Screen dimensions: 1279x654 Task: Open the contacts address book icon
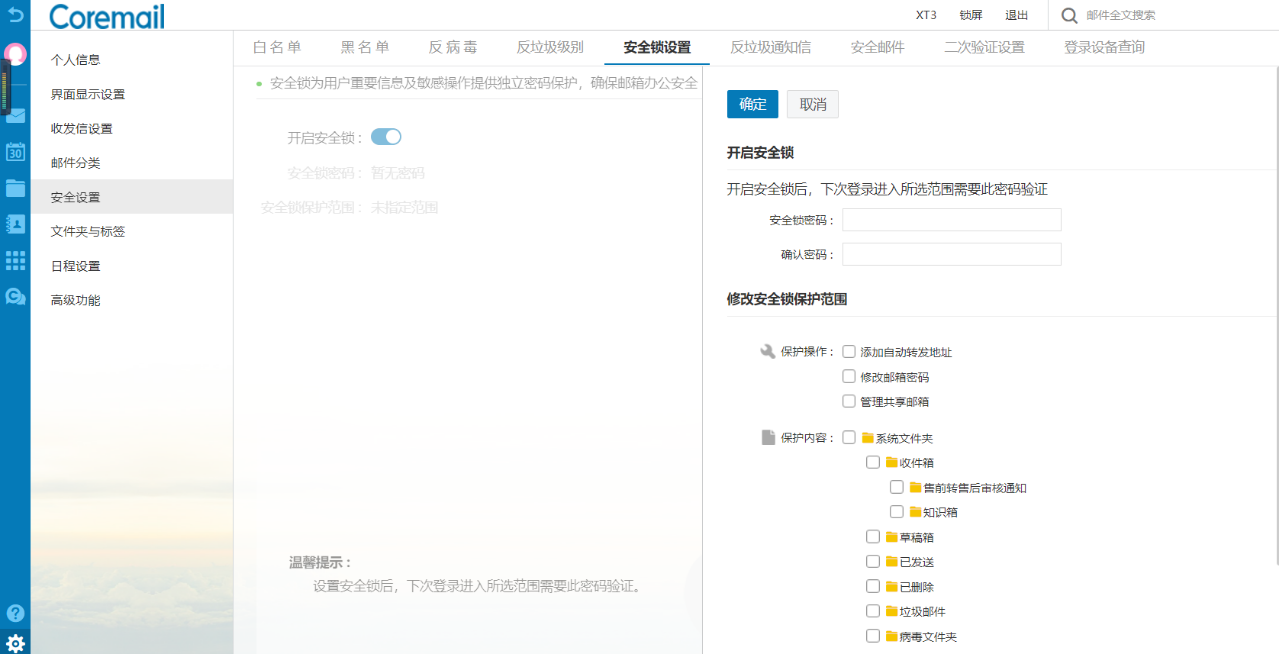pyautogui.click(x=15, y=224)
